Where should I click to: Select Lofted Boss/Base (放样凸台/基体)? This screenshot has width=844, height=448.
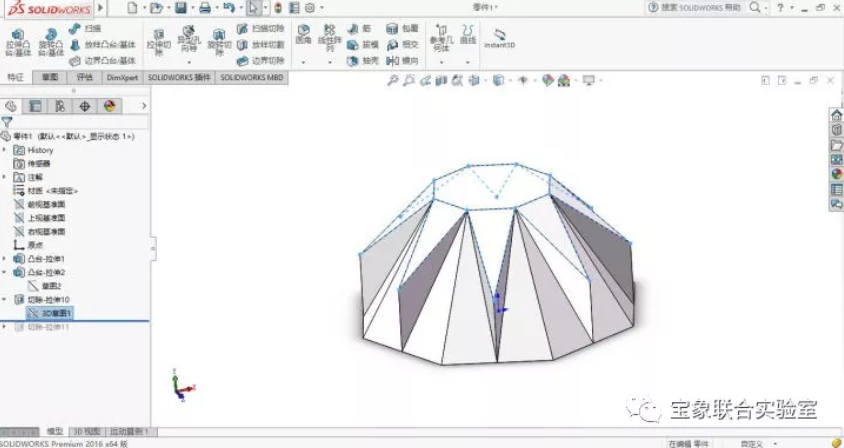click(x=103, y=45)
